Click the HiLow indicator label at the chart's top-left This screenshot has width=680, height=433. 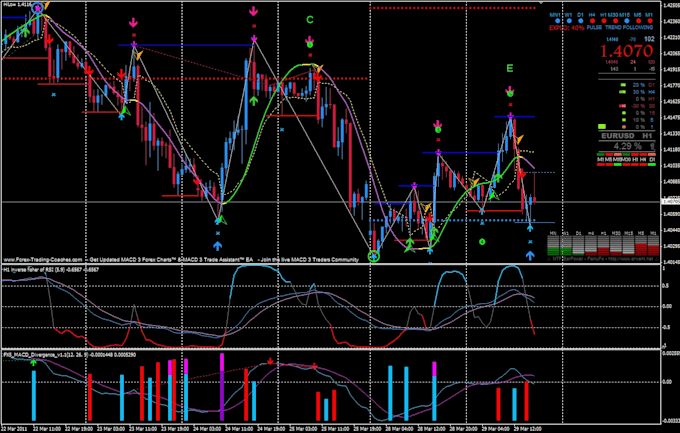(x=16, y=3)
